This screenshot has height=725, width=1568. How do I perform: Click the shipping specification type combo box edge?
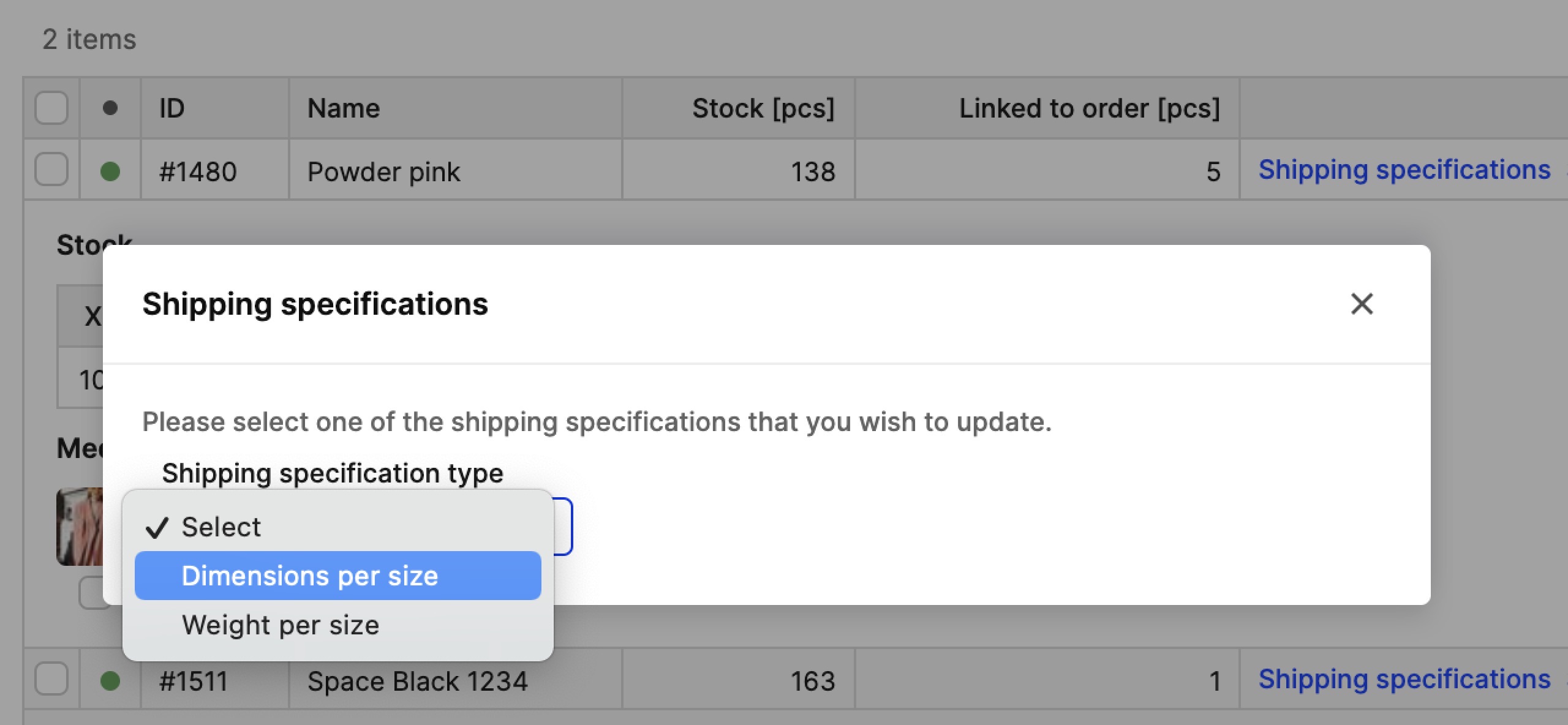[x=563, y=527]
